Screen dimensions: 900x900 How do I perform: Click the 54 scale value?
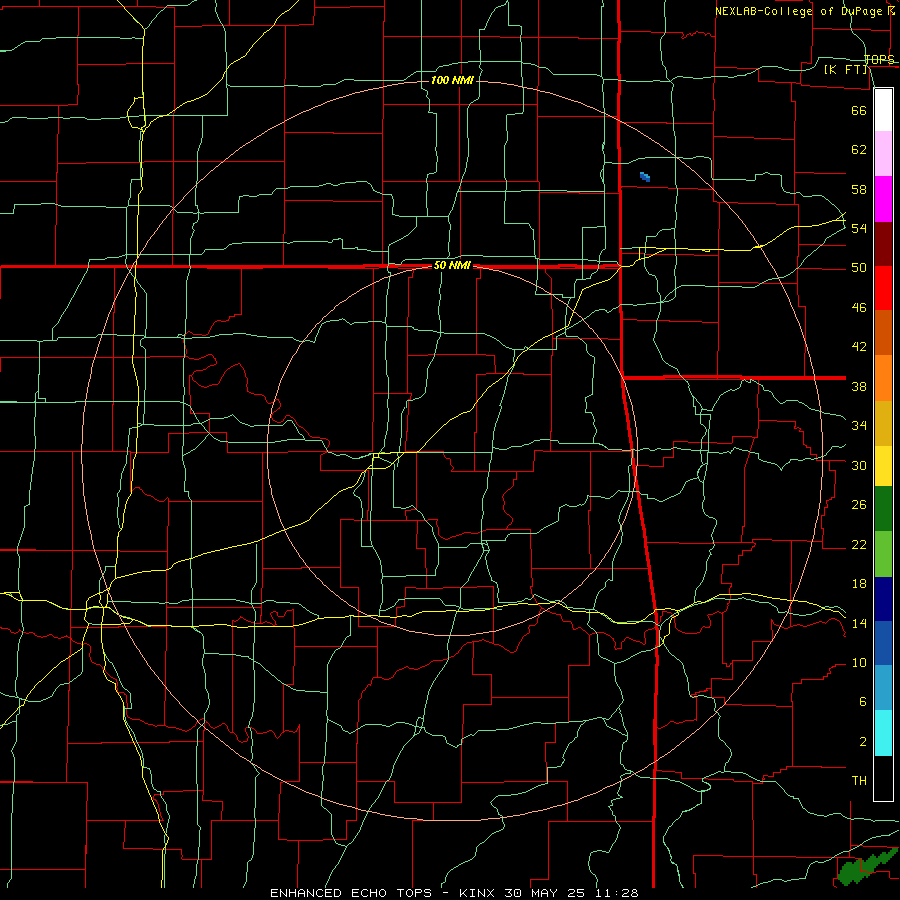[859, 228]
